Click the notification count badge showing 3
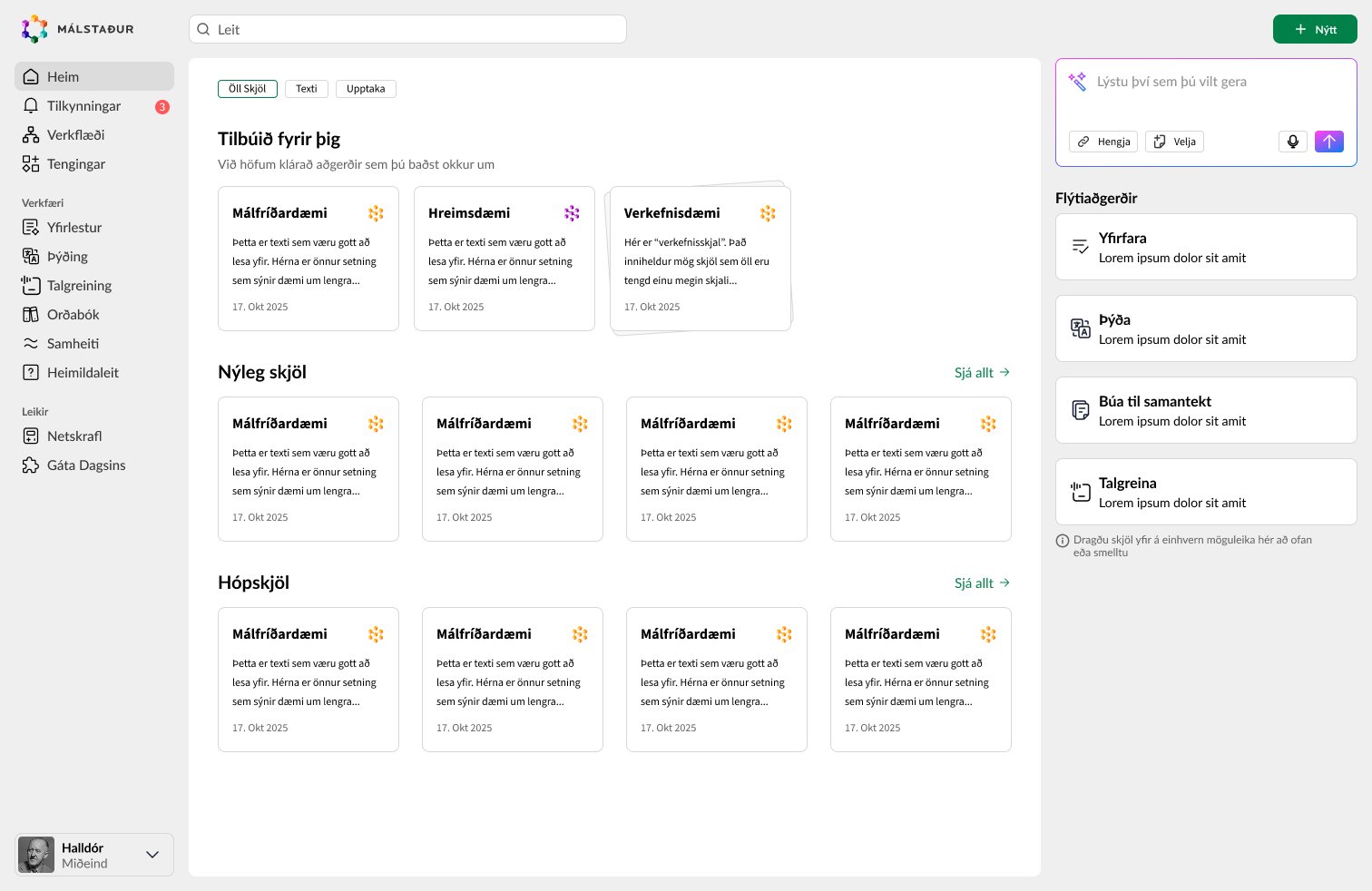Screen dimensions: 1372x891 click(162, 107)
